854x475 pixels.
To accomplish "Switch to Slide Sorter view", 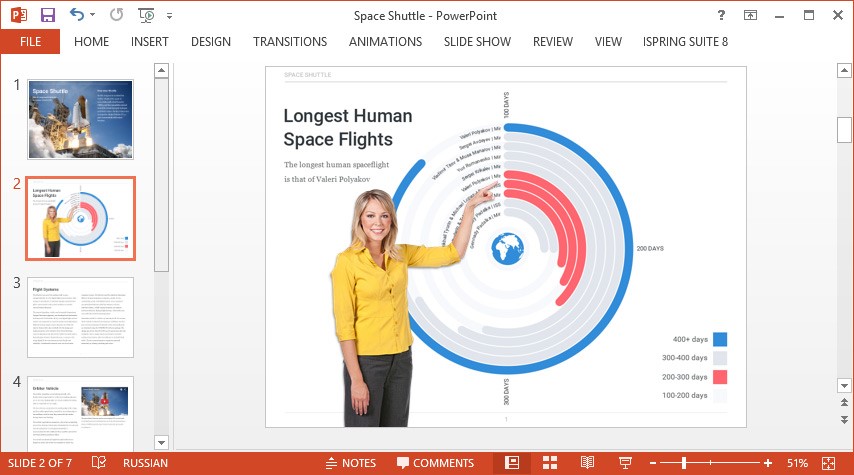I will click(550, 463).
